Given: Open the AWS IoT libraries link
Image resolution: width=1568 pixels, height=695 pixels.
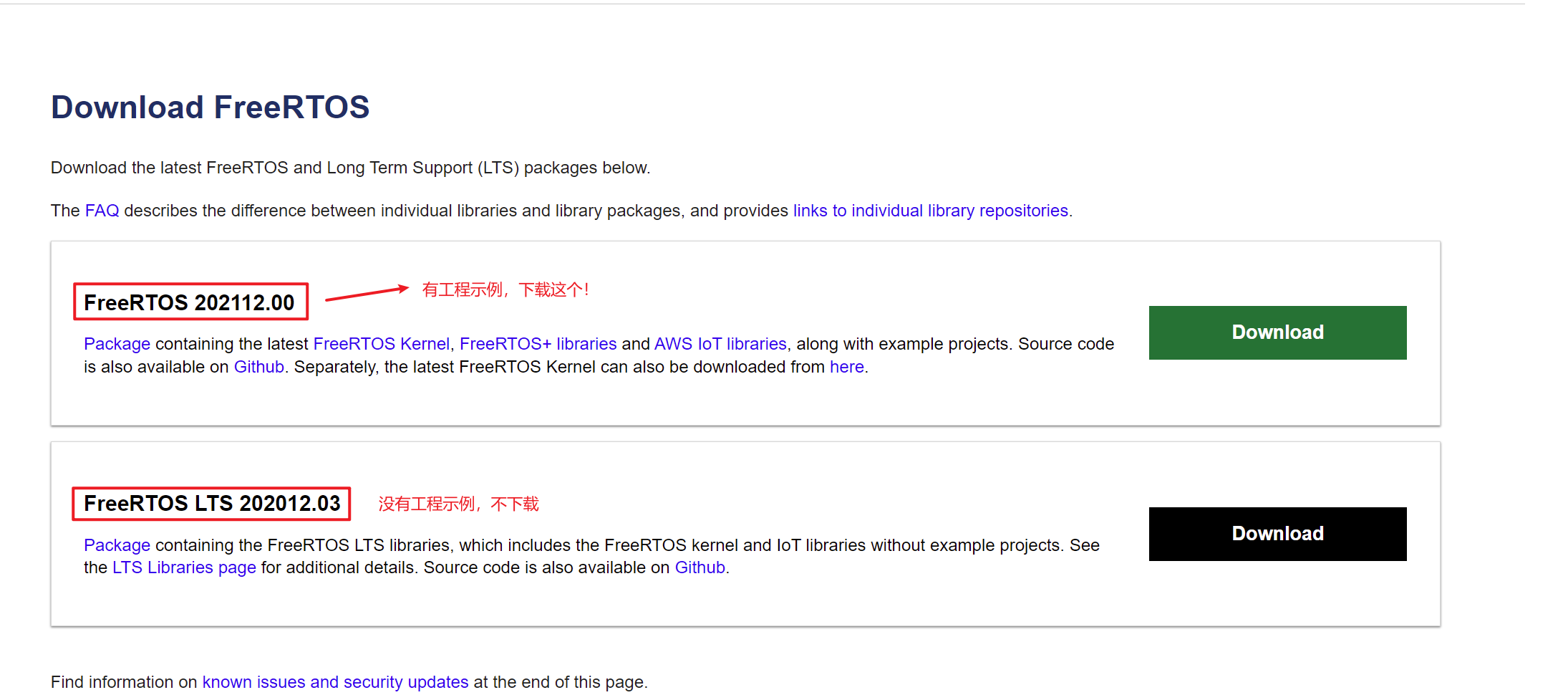Looking at the screenshot, I should click(x=720, y=344).
